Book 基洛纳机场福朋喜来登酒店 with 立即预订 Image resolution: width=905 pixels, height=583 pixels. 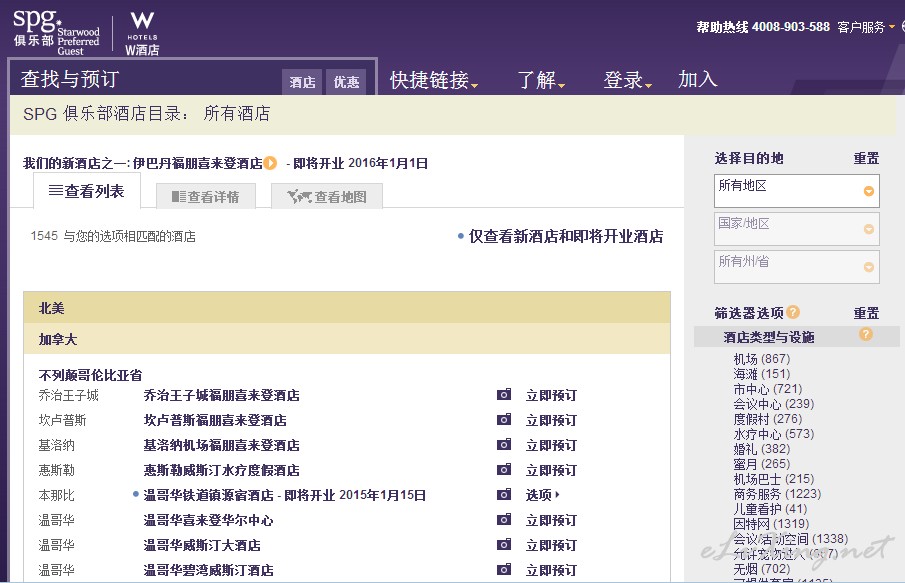click(551, 445)
